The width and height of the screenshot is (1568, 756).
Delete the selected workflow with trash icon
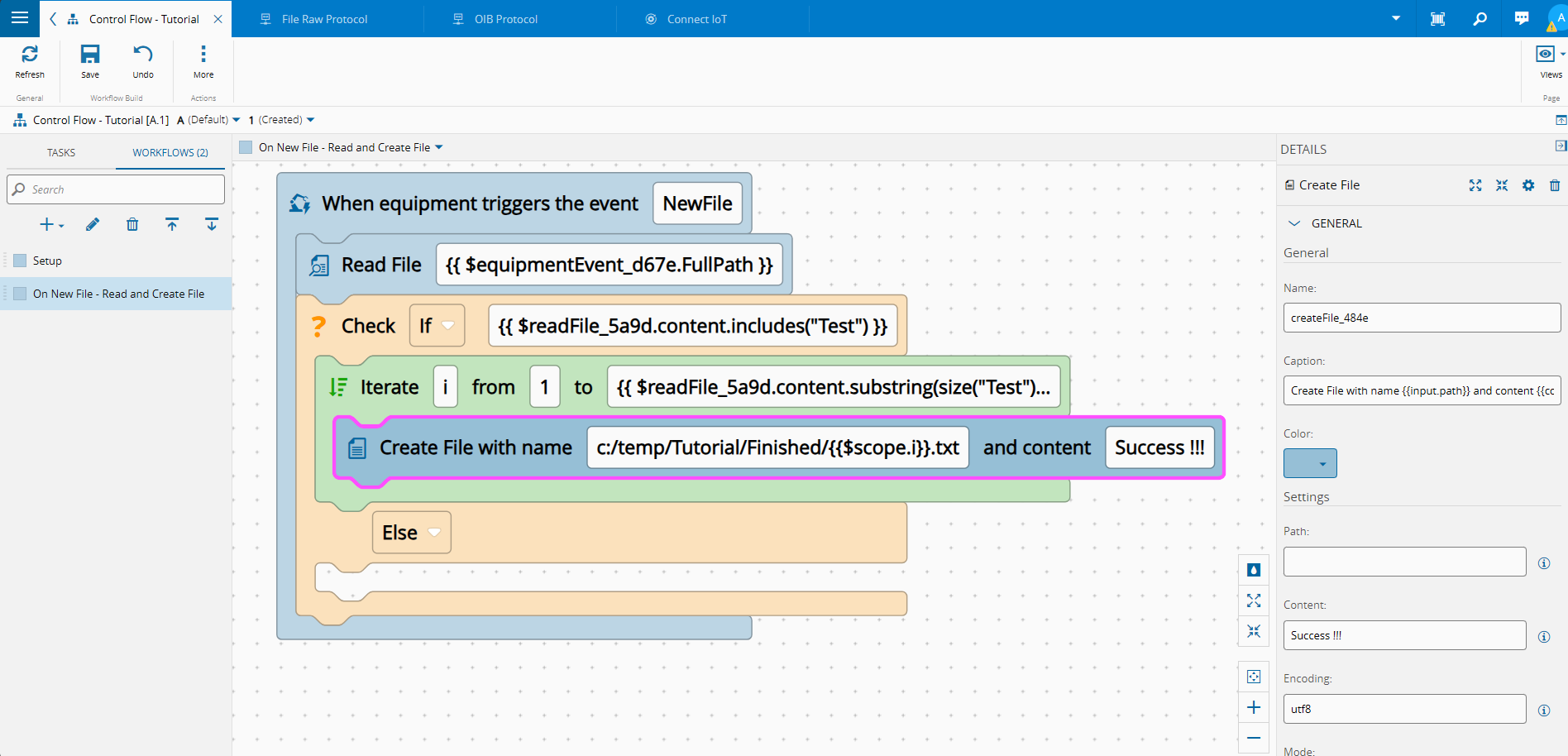point(132,224)
